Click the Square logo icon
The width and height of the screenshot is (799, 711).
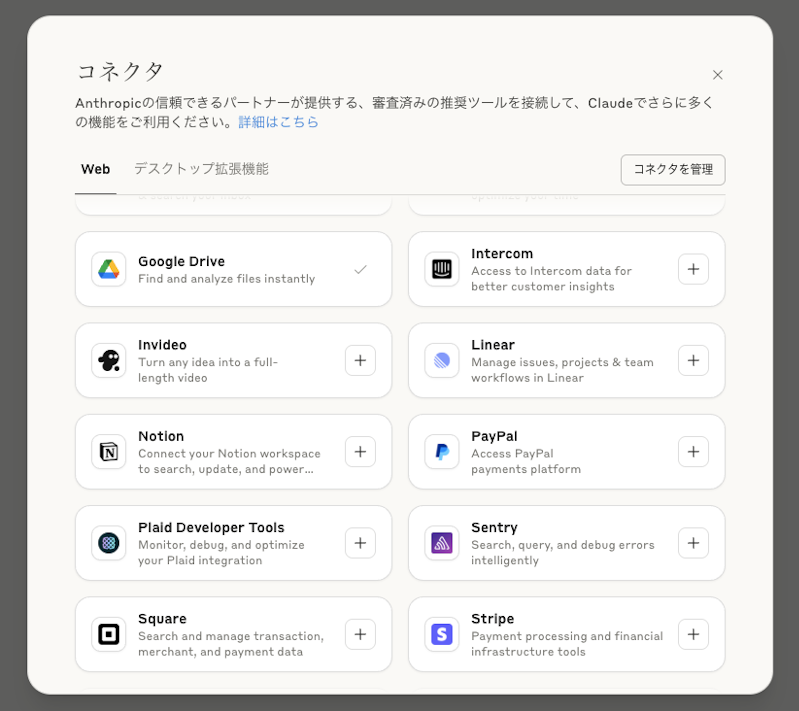pos(109,634)
